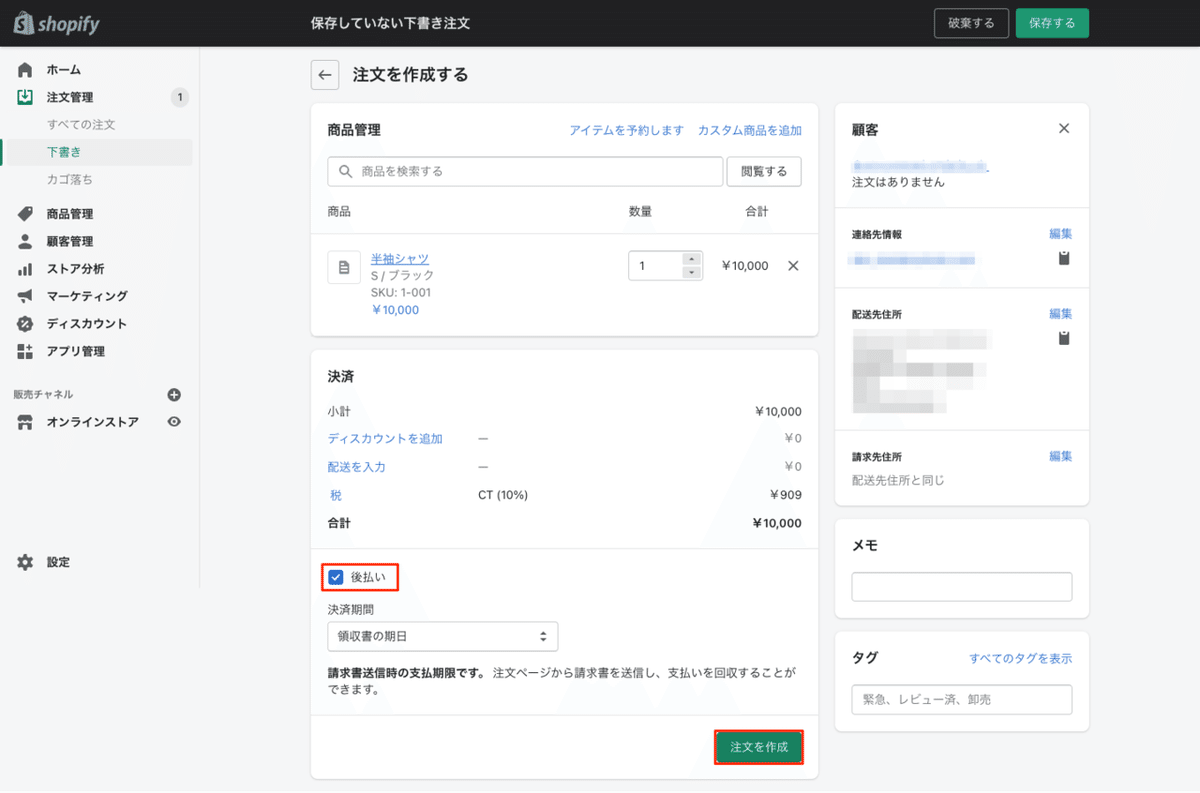The height and width of the screenshot is (793, 1200).
Task: Click the 顧客管理 person icon
Action: (x=26, y=241)
